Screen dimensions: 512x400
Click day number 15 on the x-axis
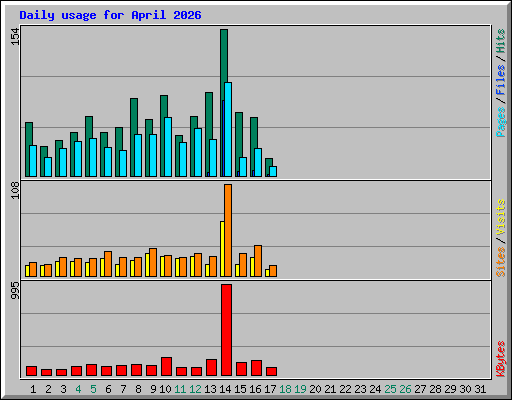coord(240,389)
